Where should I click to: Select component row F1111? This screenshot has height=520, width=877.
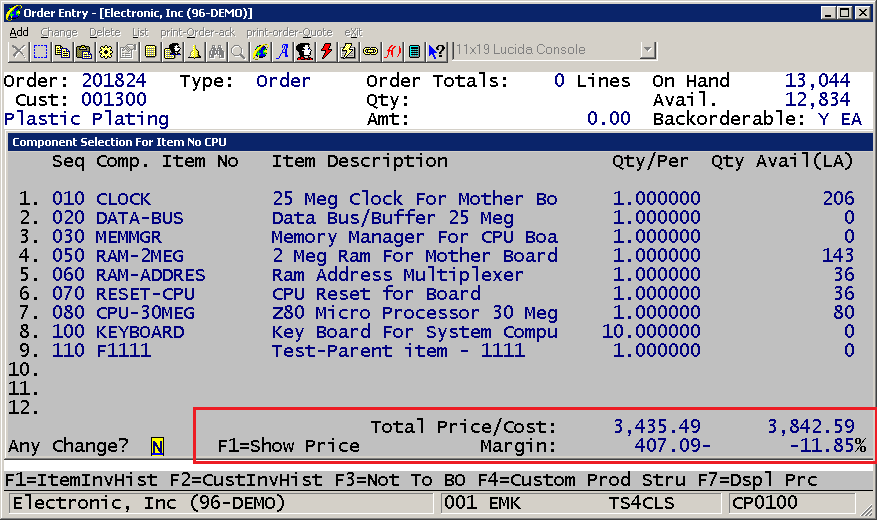pyautogui.click(x=436, y=351)
